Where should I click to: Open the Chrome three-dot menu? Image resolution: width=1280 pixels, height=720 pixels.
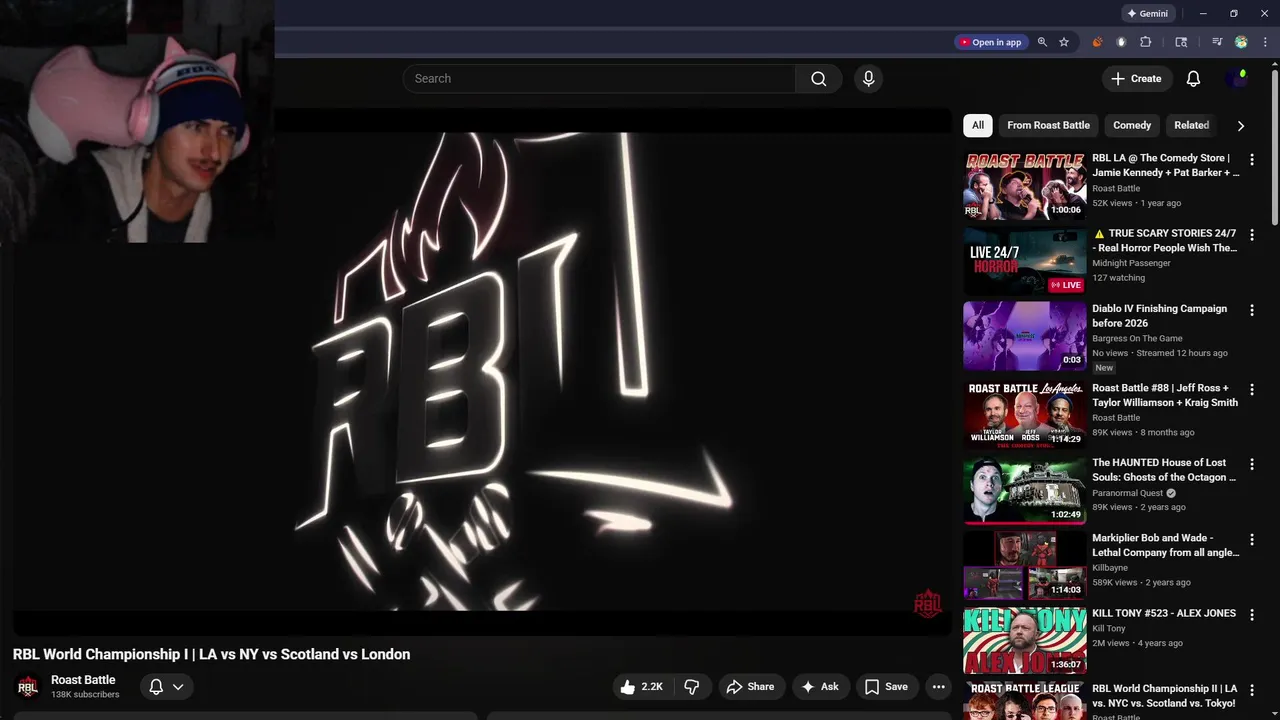click(1265, 42)
